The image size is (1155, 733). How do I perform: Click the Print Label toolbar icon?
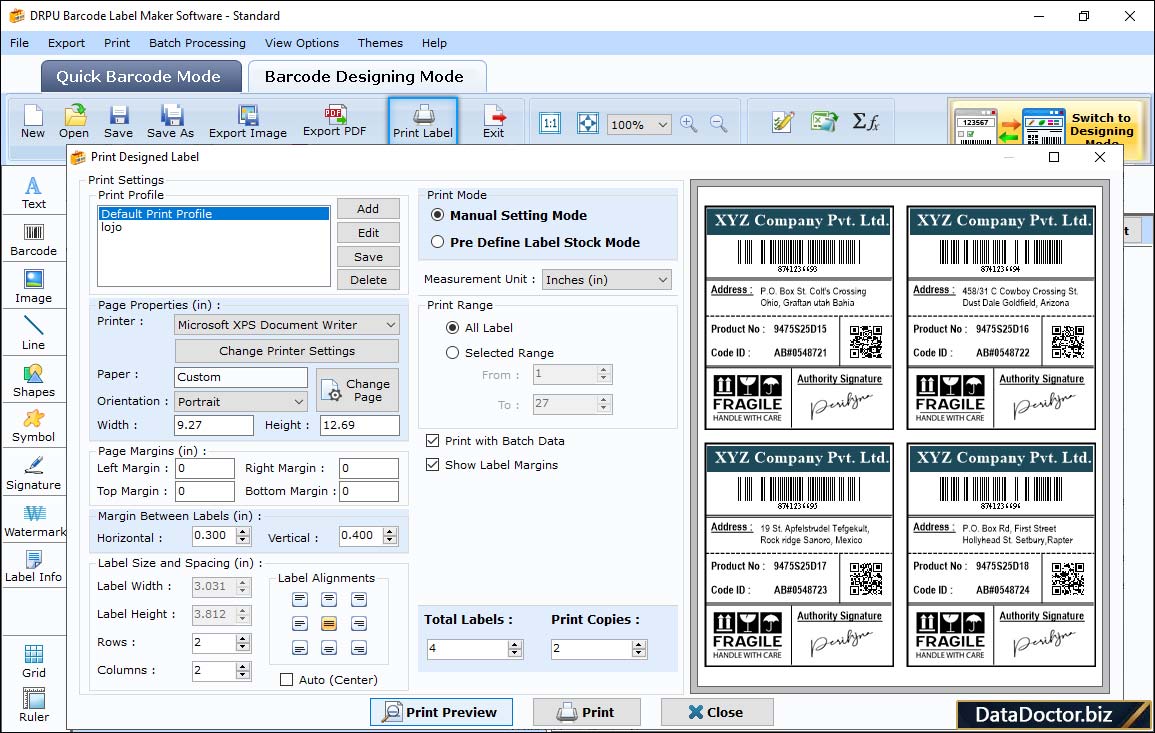423,122
